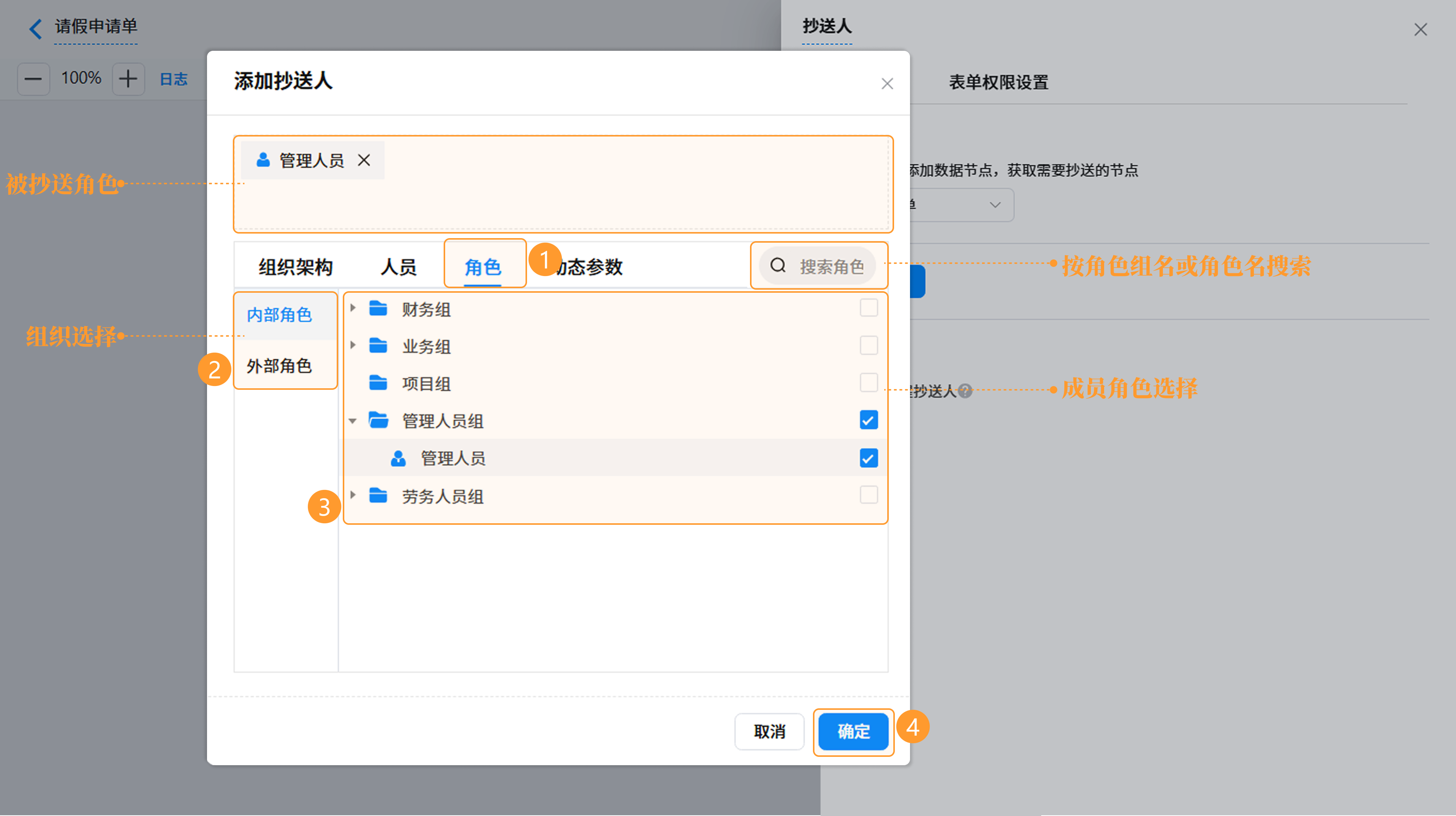Click the 抄送人 panel title
Screen dimensions: 1456x816
(827, 26)
